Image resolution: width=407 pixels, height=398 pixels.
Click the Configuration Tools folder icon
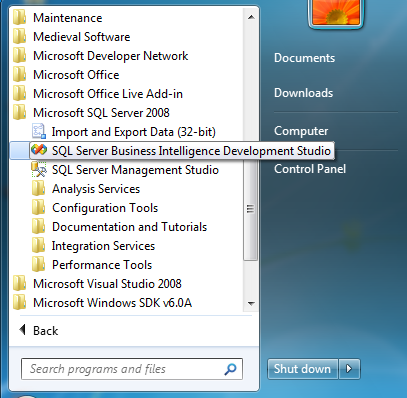point(38,208)
